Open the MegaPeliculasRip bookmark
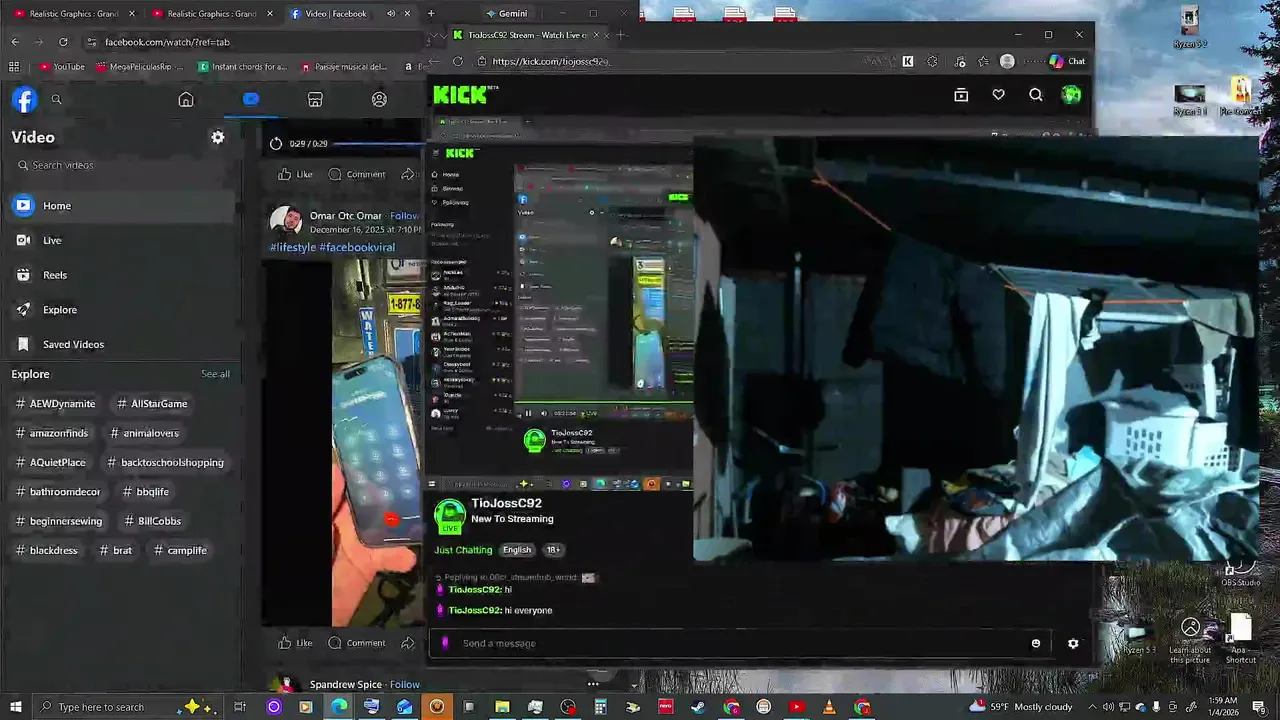 [x=141, y=67]
